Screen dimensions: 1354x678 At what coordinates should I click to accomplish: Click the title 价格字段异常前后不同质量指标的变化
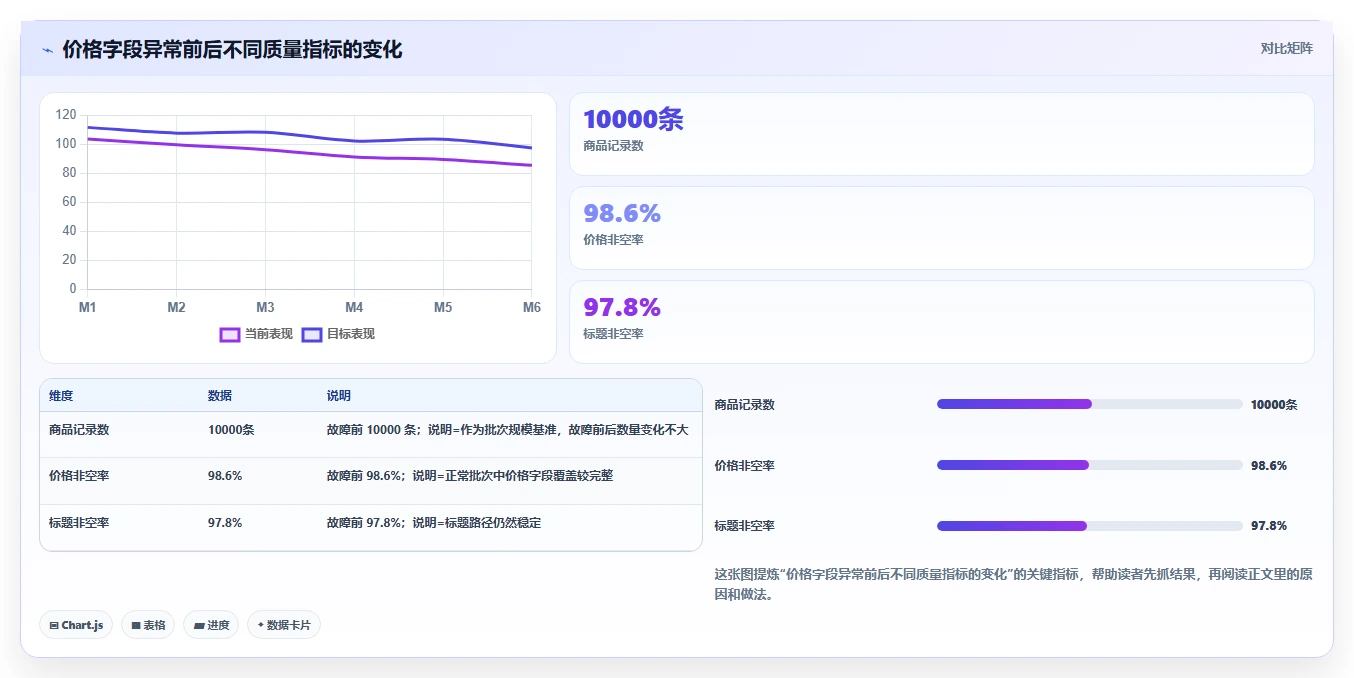pyautogui.click(x=232, y=49)
